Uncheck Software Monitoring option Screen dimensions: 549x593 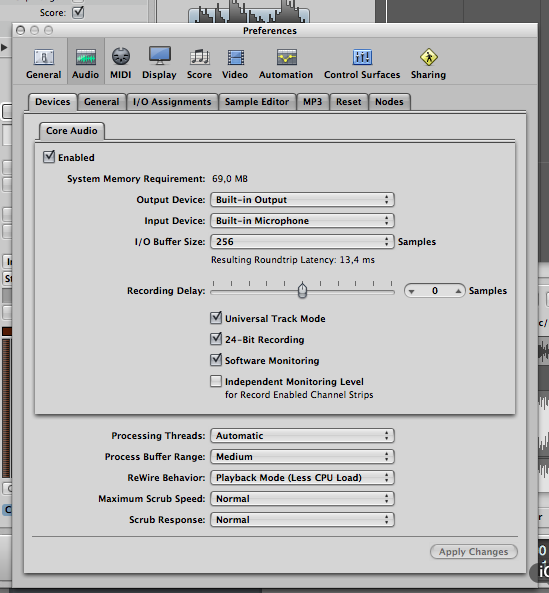click(216, 360)
